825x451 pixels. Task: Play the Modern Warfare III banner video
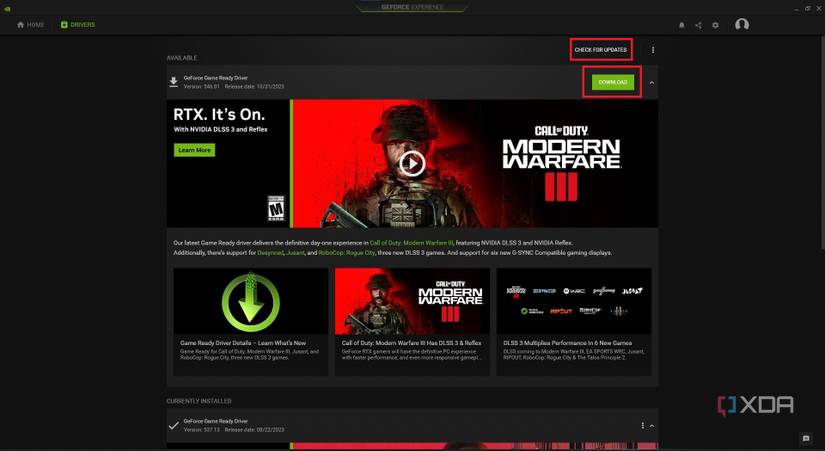point(412,164)
